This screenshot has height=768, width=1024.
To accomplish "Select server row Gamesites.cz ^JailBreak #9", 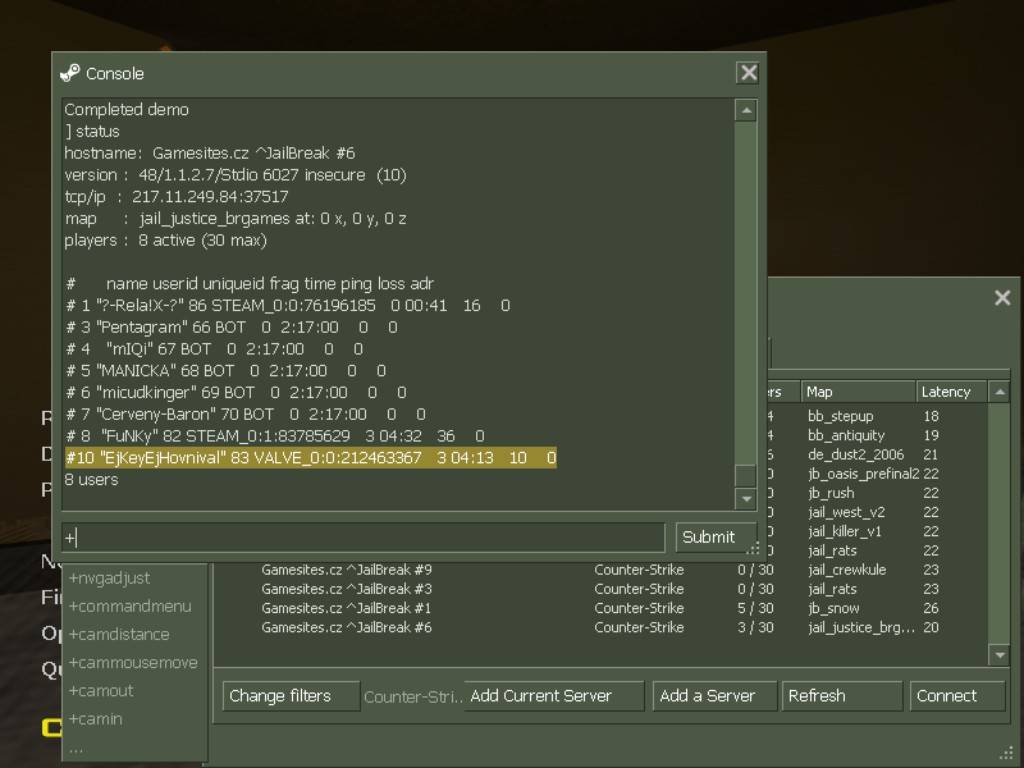I will point(601,570).
